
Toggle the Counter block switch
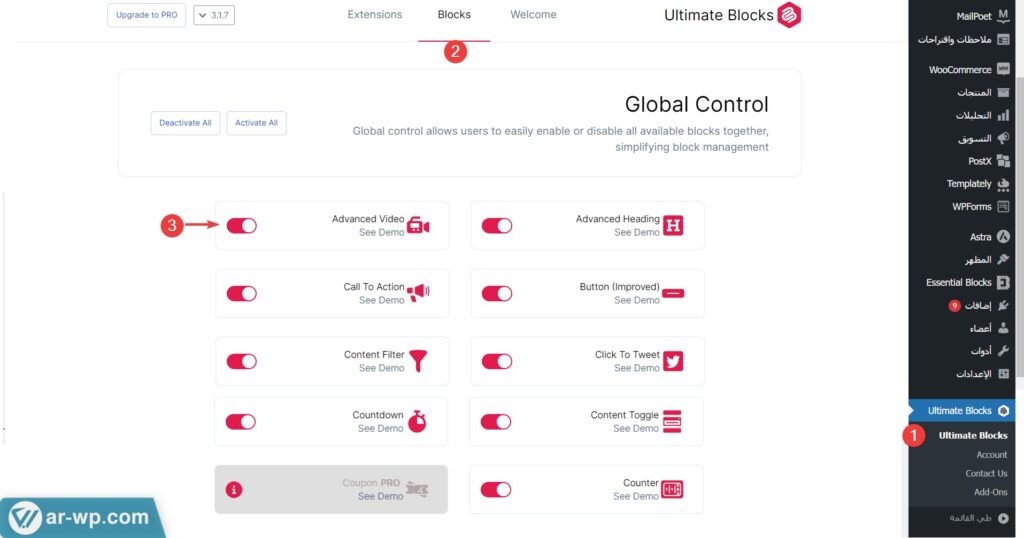496,490
